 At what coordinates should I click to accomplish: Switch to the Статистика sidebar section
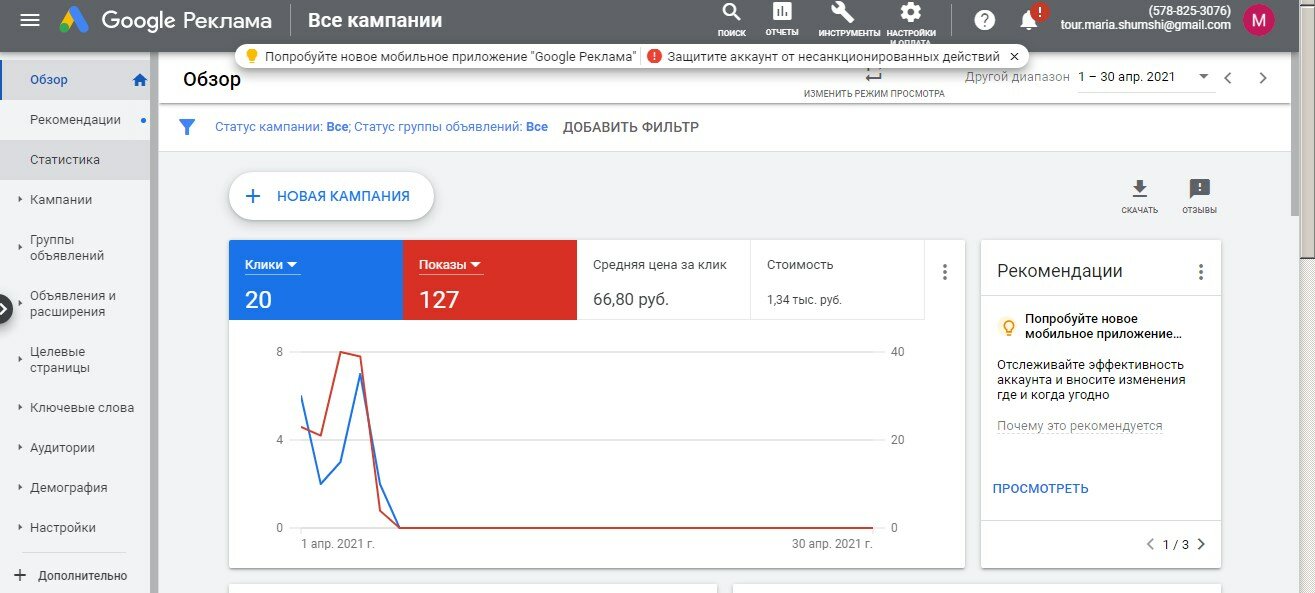(62, 158)
